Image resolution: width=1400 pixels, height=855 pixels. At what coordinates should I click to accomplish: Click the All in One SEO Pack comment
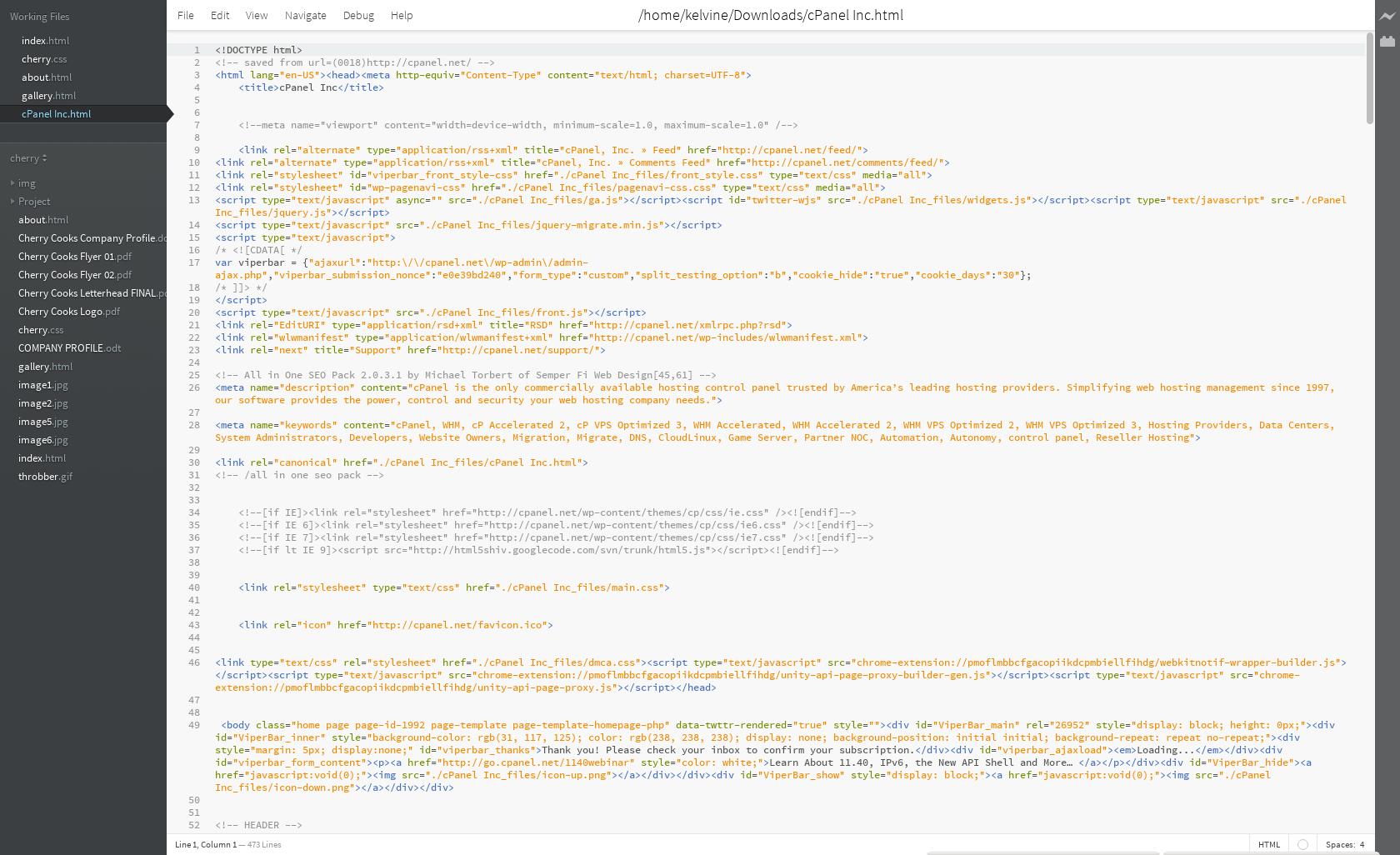pyautogui.click(x=466, y=375)
